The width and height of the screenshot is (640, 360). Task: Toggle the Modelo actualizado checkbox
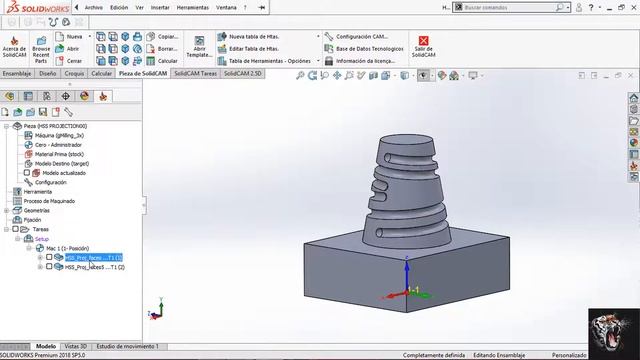(27, 173)
